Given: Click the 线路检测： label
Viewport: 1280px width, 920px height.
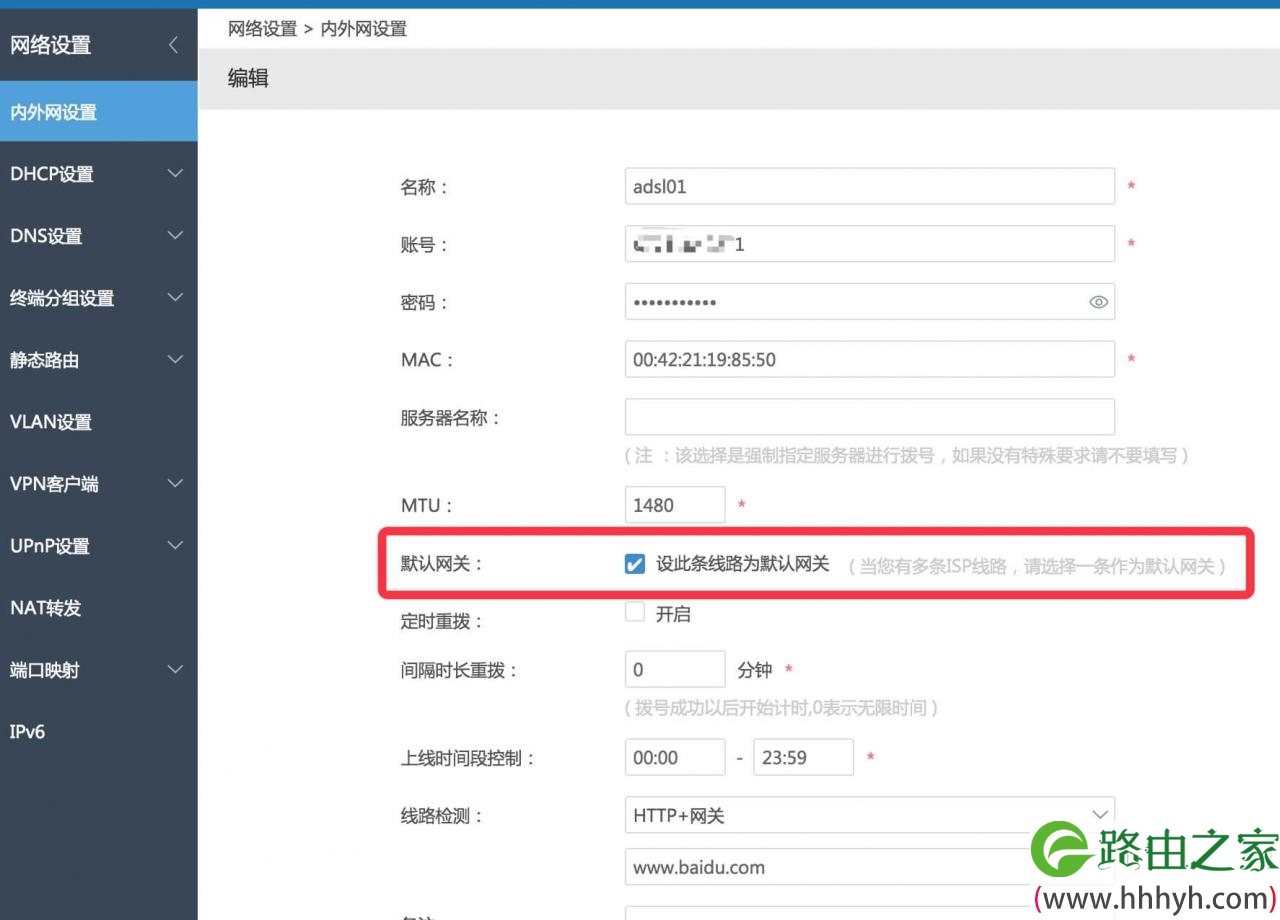Looking at the screenshot, I should click(442, 816).
